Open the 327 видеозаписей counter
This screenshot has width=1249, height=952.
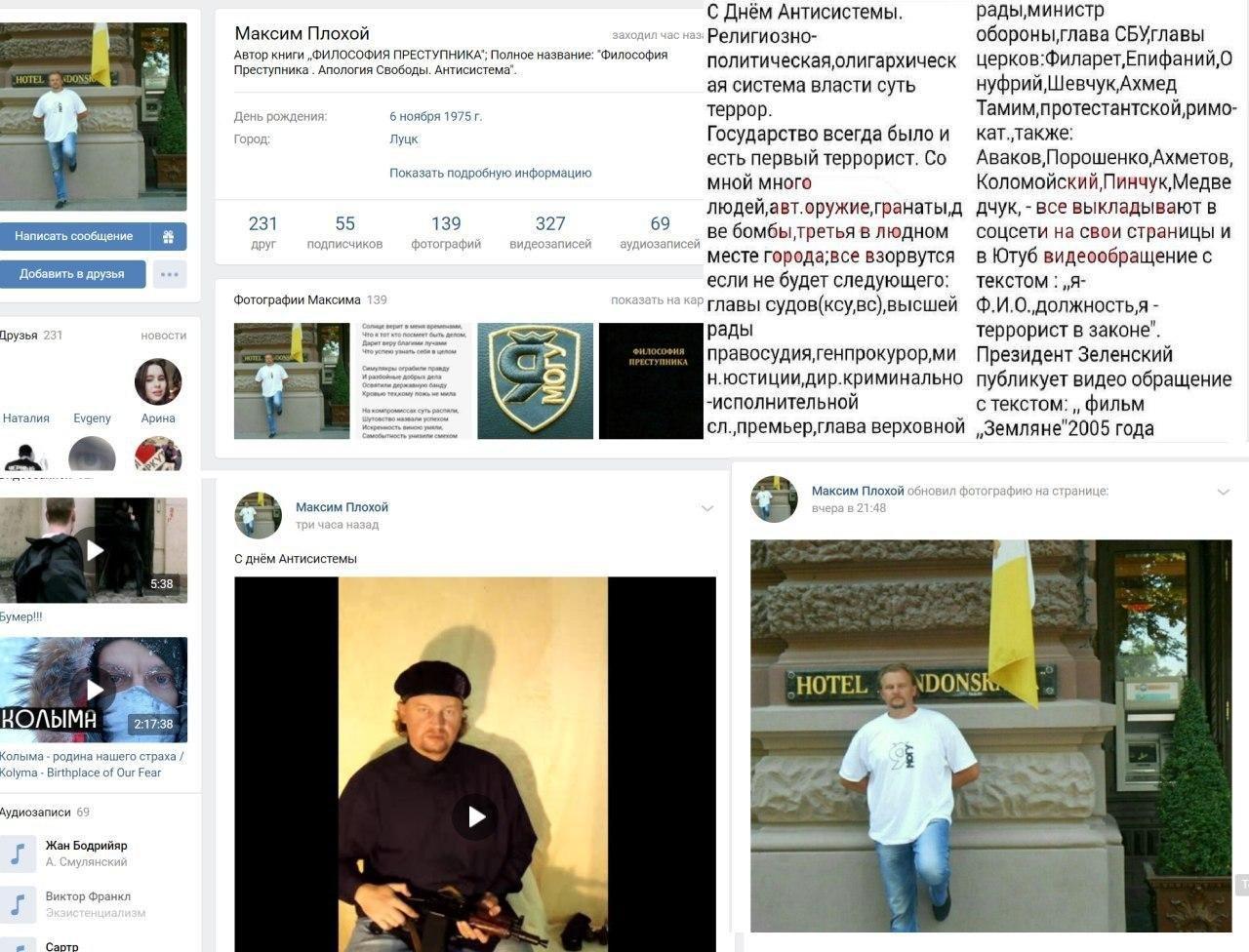pos(550,232)
